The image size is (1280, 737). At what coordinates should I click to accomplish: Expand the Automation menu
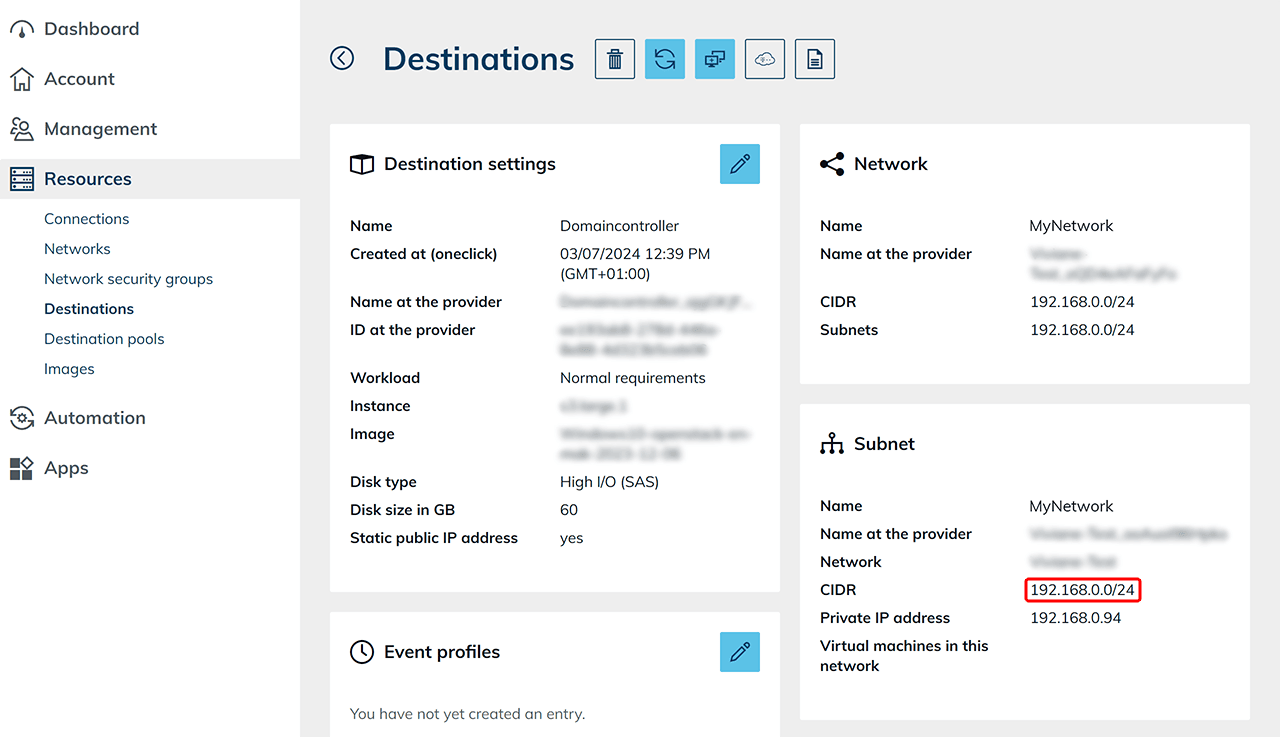click(94, 418)
